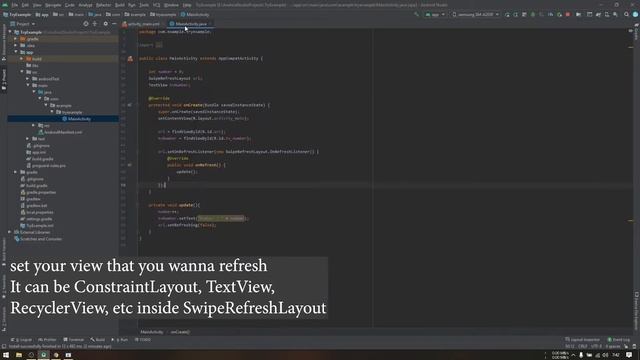Click override gutter icon beside onRefresh
Viewport: 640px width, 360px height.
(x=129, y=165)
